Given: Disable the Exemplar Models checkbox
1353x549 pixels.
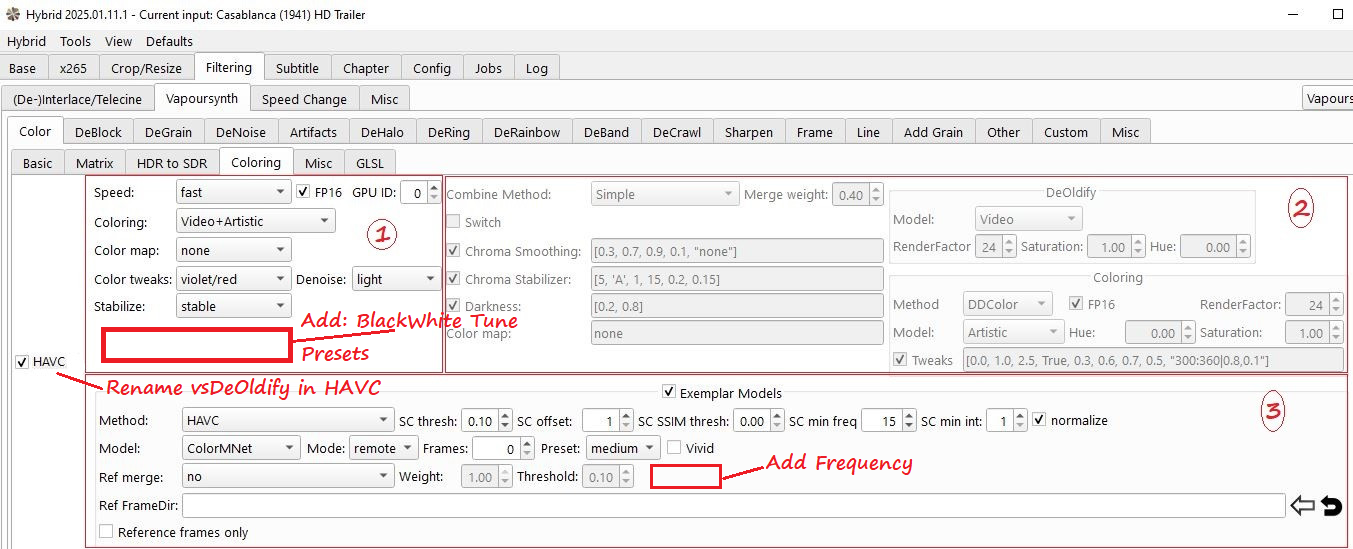Looking at the screenshot, I should coord(669,393).
